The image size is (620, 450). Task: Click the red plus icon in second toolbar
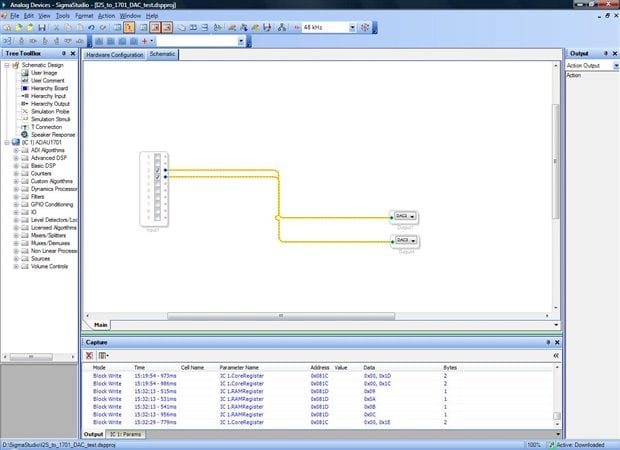(145, 41)
